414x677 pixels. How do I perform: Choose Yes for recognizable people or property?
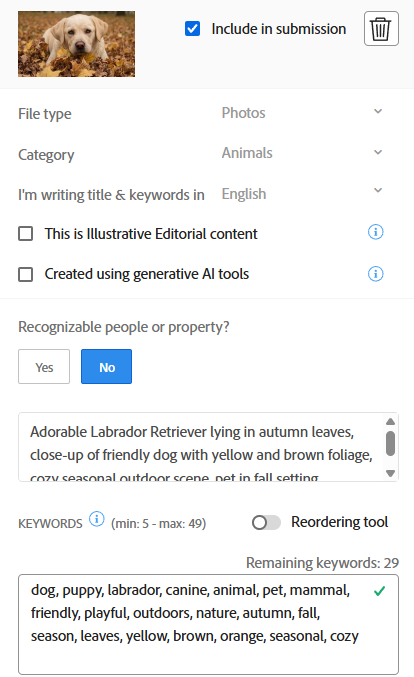[44, 367]
